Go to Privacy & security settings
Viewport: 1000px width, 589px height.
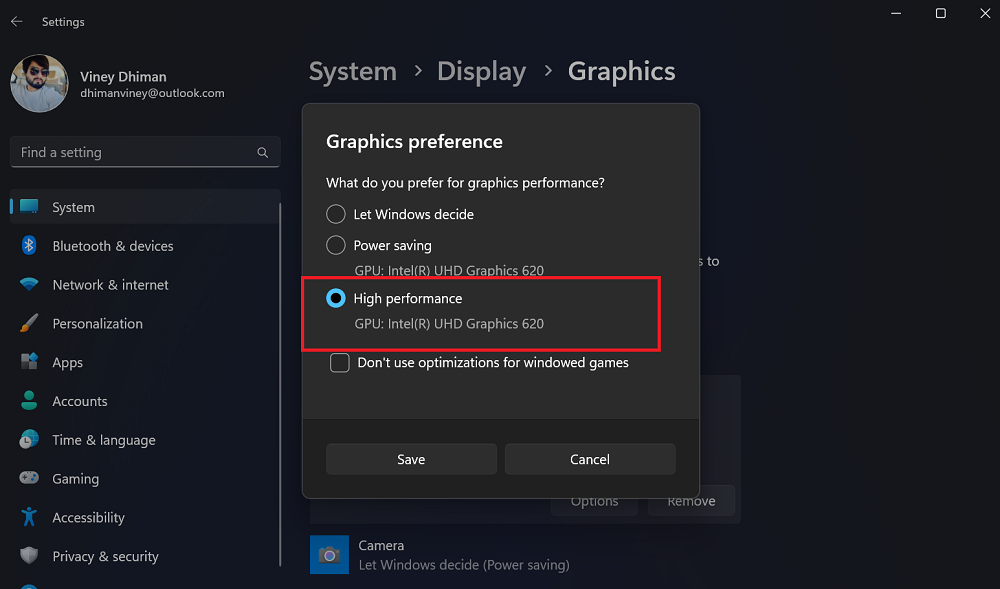pyautogui.click(x=145, y=556)
